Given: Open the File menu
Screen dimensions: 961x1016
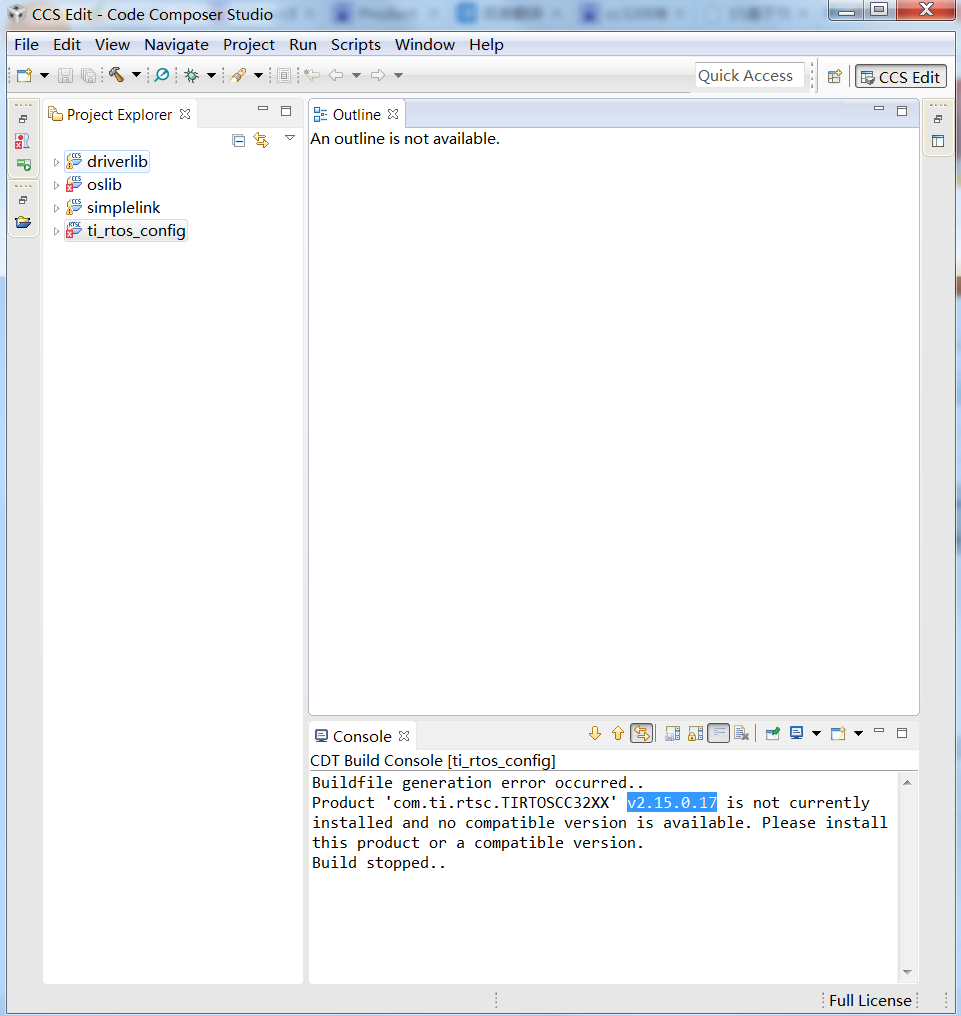Looking at the screenshot, I should pyautogui.click(x=27, y=45).
